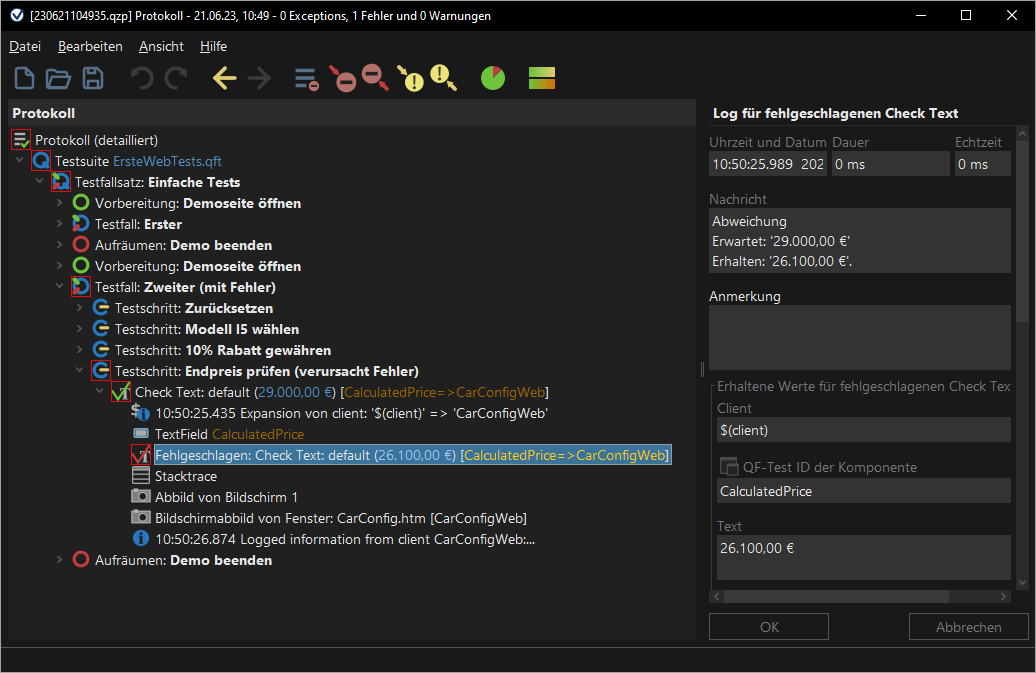The image size is (1036, 673).
Task: Expand the last Aufräumen: Demo beenden node
Action: coord(59,559)
